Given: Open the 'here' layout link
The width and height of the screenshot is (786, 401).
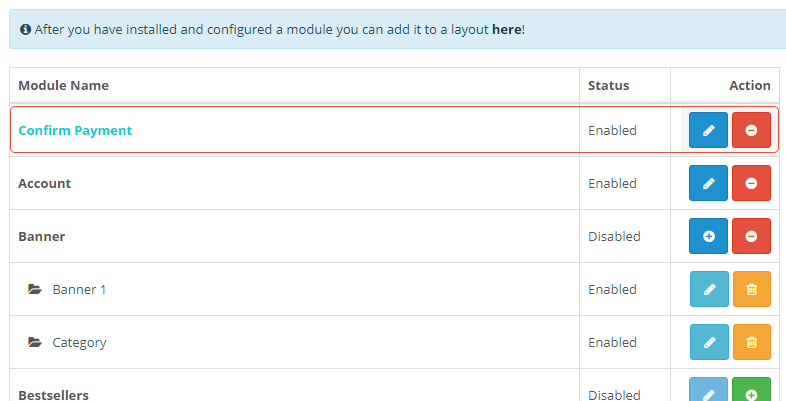Looking at the screenshot, I should (x=506, y=30).
